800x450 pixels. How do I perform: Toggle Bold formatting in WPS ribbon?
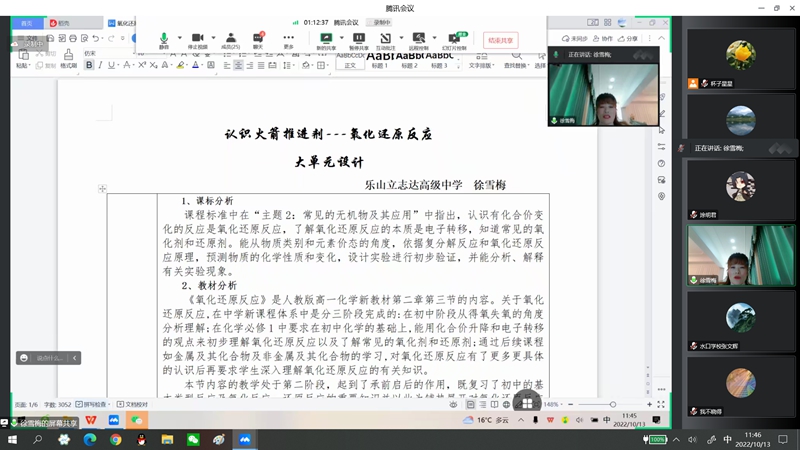point(89,65)
